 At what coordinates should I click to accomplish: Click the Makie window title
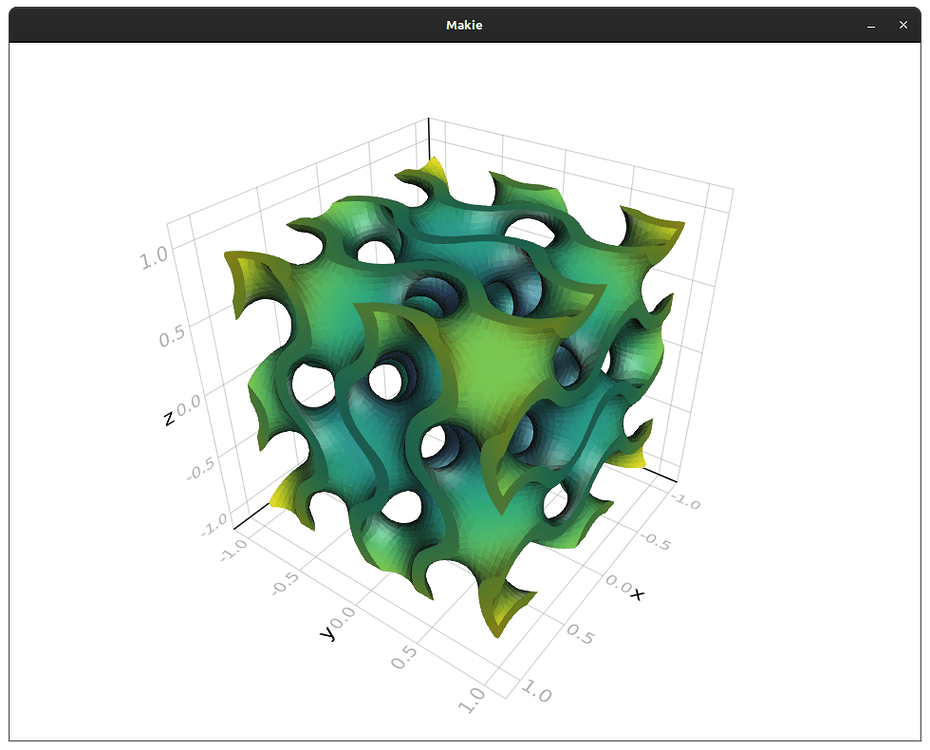pos(463,25)
